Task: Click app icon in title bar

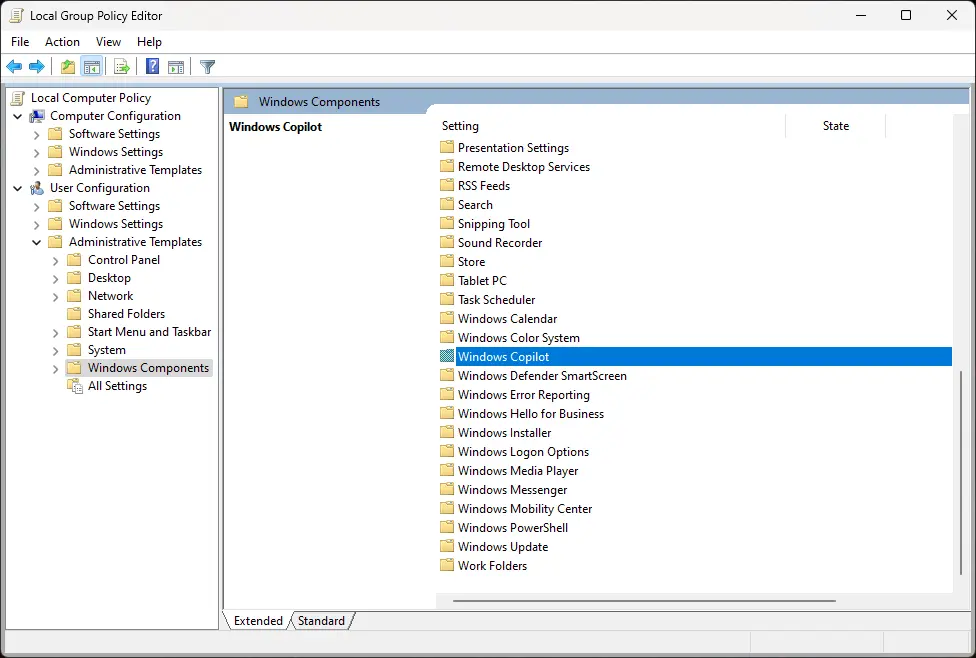Action: (x=17, y=16)
